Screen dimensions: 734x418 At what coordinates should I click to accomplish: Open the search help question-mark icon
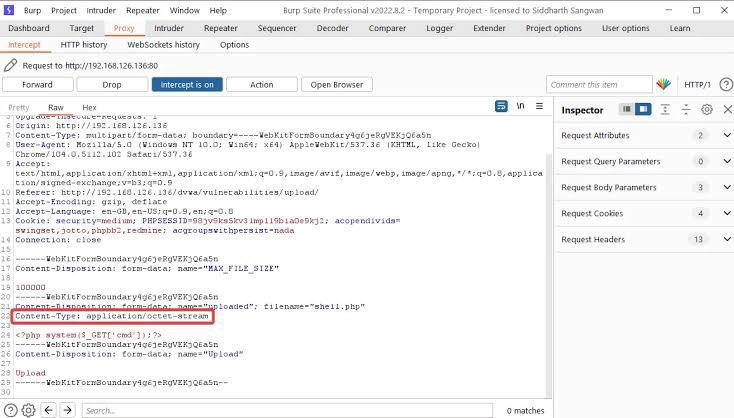coord(10,411)
